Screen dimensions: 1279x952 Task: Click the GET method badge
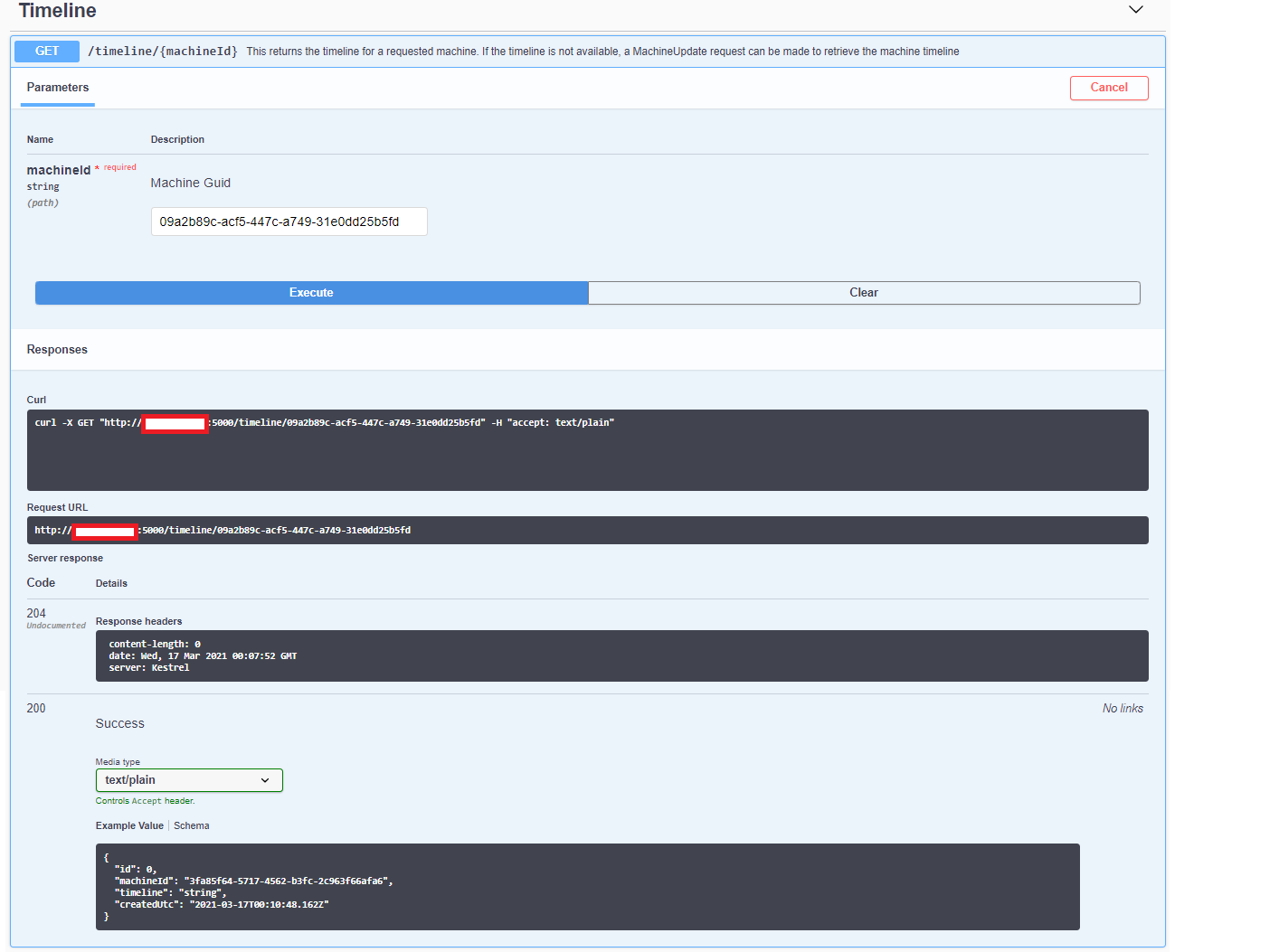click(46, 52)
